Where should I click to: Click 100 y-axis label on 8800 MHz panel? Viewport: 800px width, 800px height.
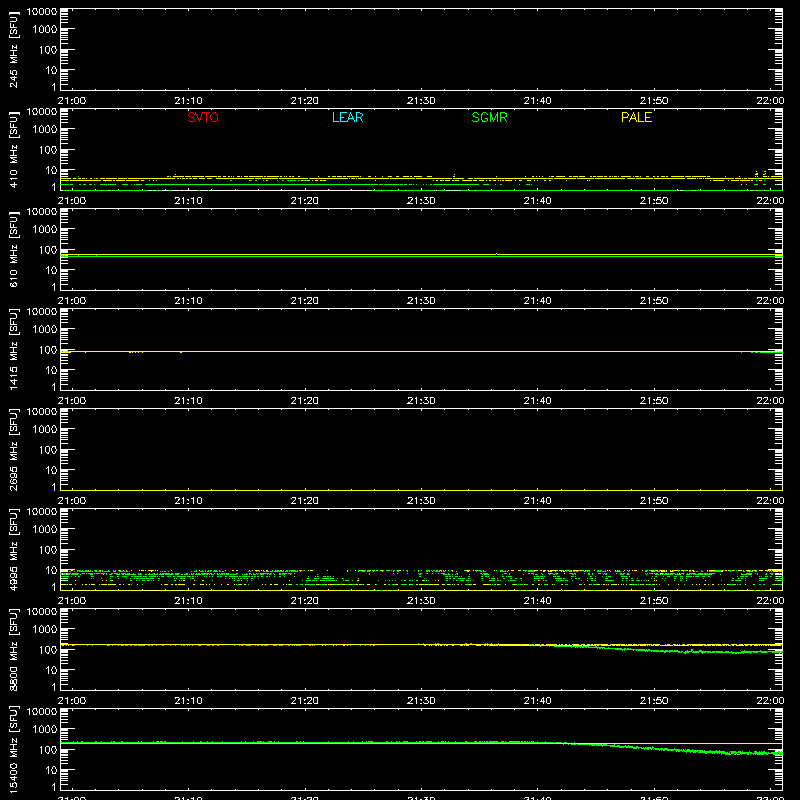[48, 650]
